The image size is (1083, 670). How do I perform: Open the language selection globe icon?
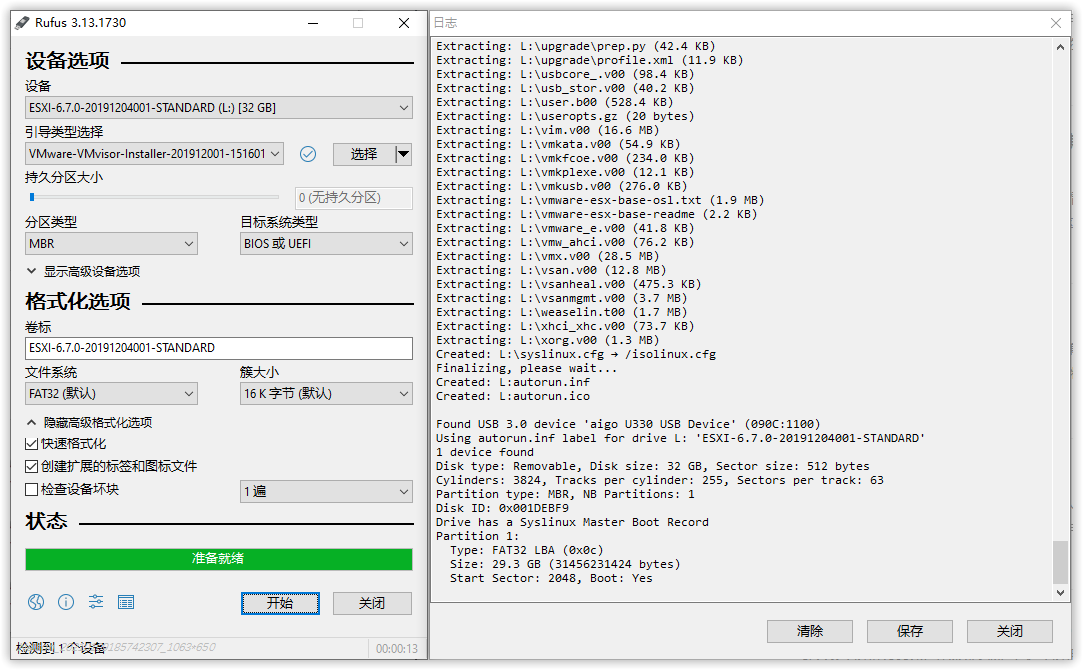click(x=36, y=602)
